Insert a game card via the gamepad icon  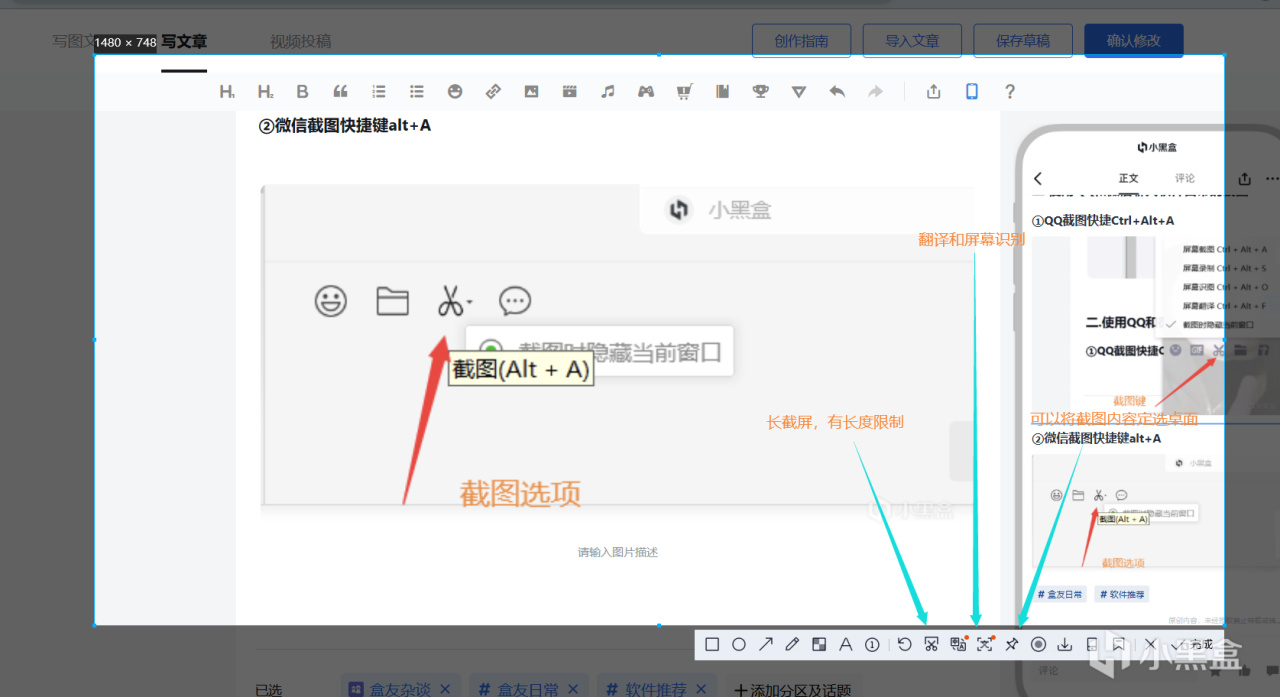click(646, 92)
